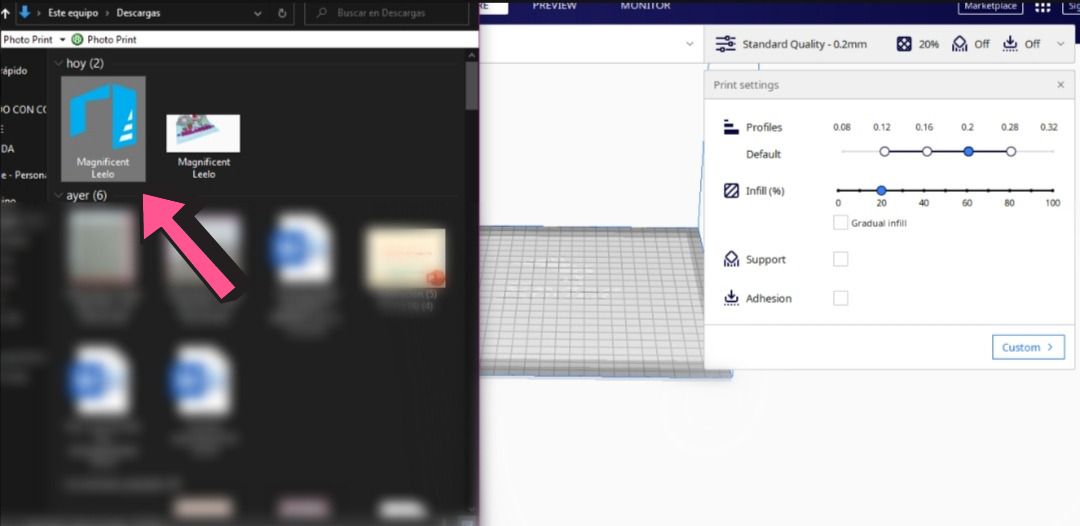Open the address bar history dropdown
Image resolution: width=1080 pixels, height=526 pixels.
coord(258,13)
